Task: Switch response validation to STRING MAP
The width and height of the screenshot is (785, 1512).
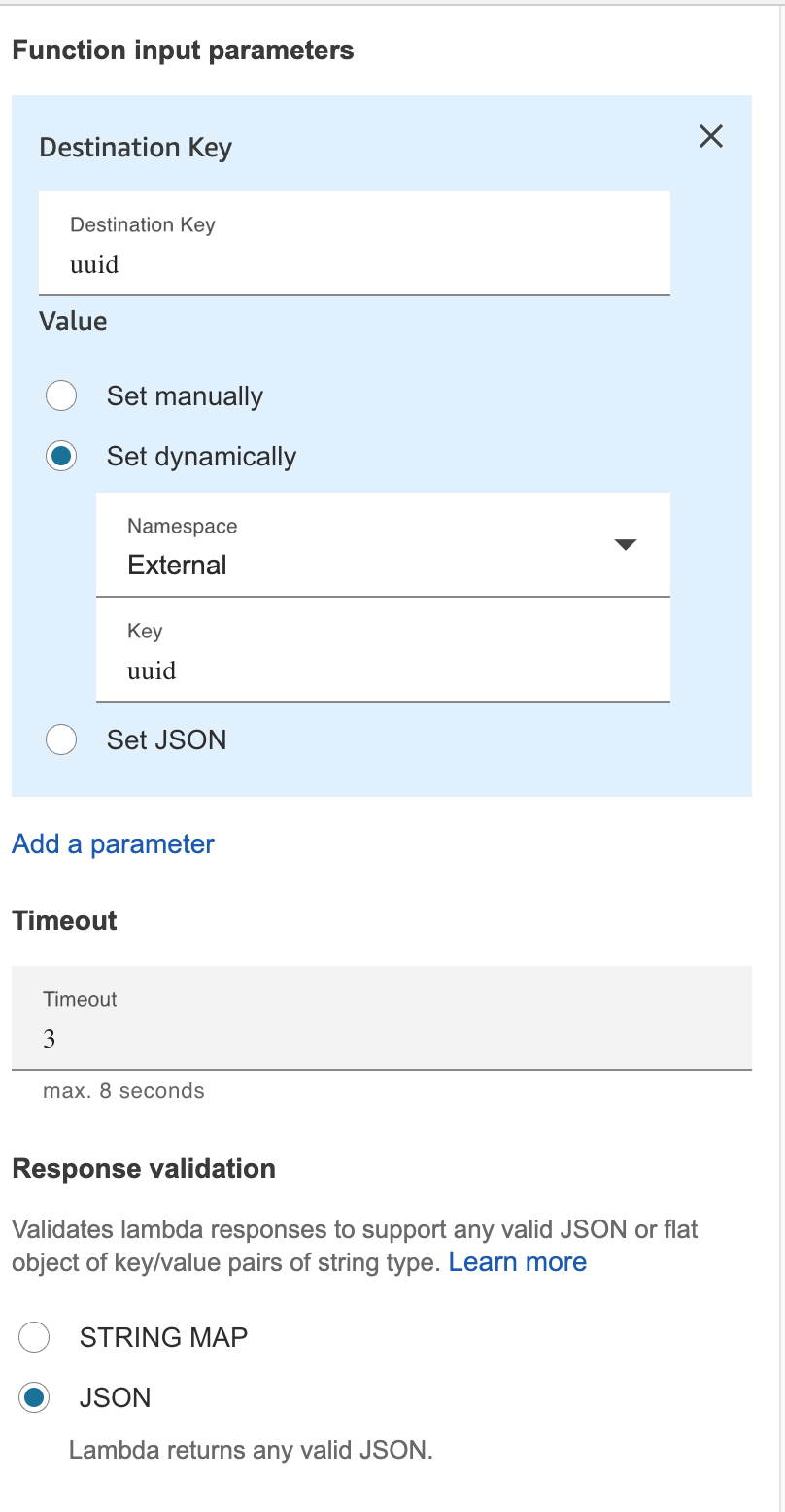Action: (x=34, y=1337)
